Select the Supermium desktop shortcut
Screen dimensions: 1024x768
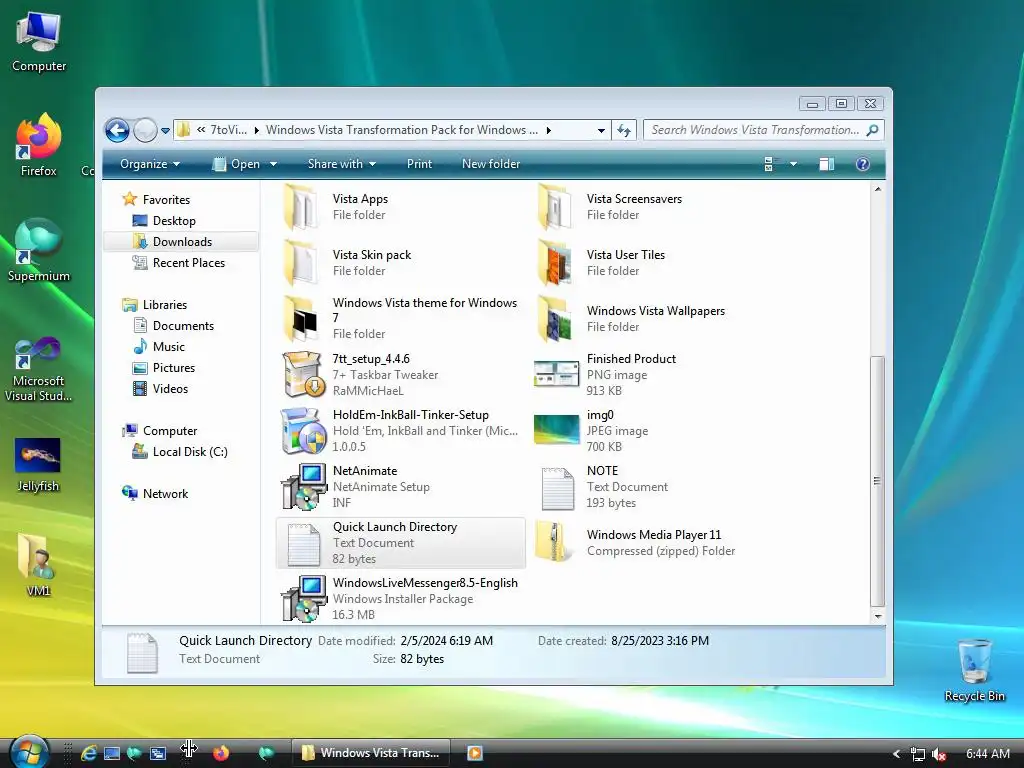[x=39, y=251]
